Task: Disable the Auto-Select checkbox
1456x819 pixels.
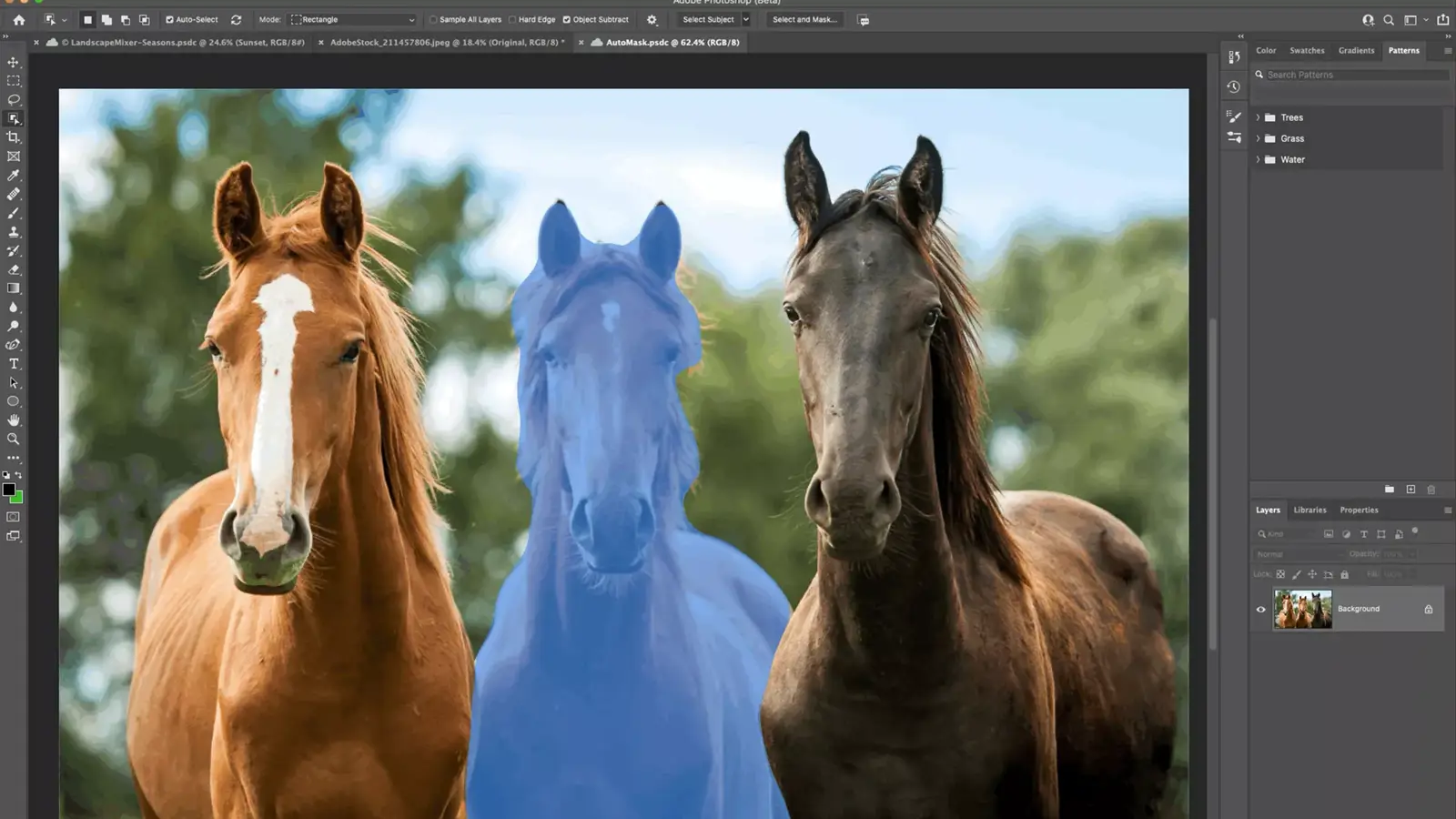Action: tap(169, 19)
